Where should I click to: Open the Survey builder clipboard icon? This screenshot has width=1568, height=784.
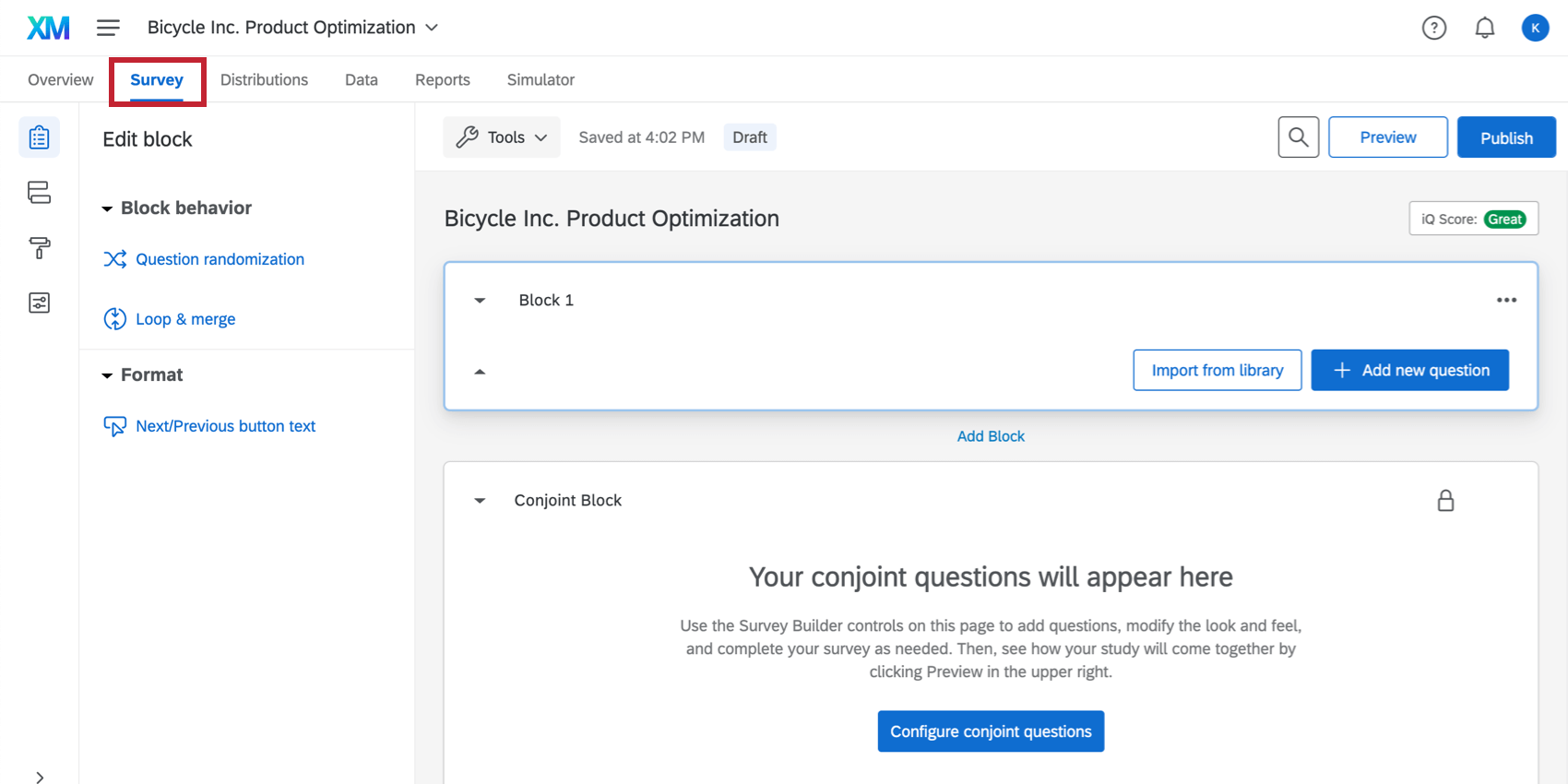(x=39, y=137)
